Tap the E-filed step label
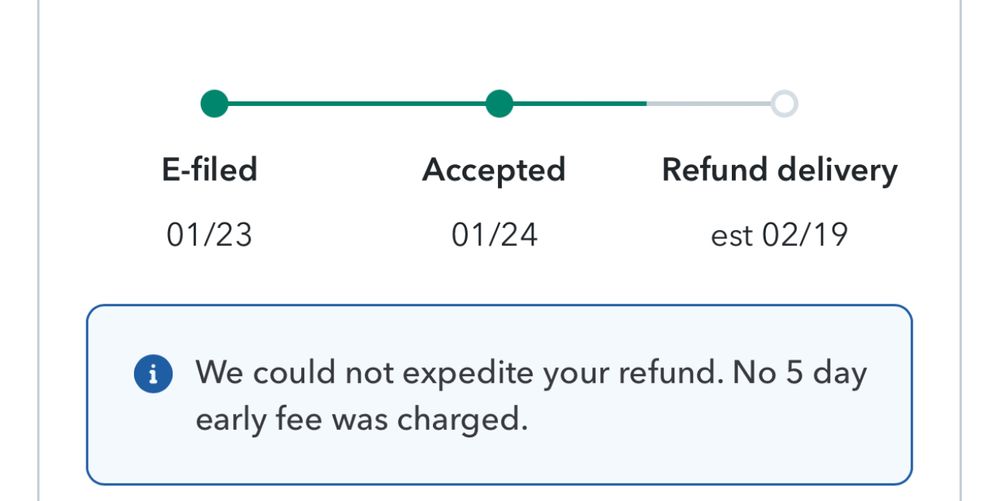 [x=210, y=170]
